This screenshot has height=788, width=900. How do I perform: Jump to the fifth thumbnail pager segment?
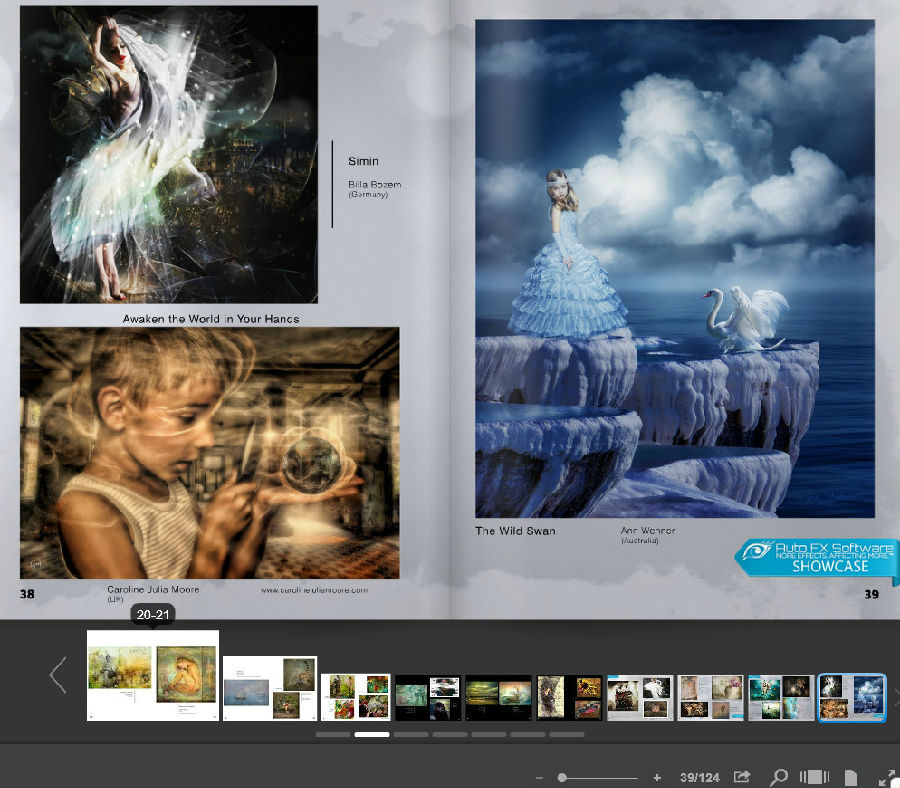[489, 735]
